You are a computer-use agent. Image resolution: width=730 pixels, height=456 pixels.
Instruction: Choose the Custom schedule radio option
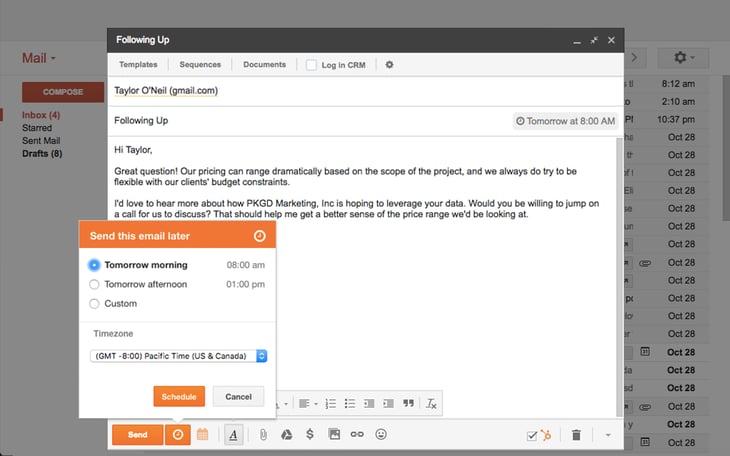coord(94,304)
